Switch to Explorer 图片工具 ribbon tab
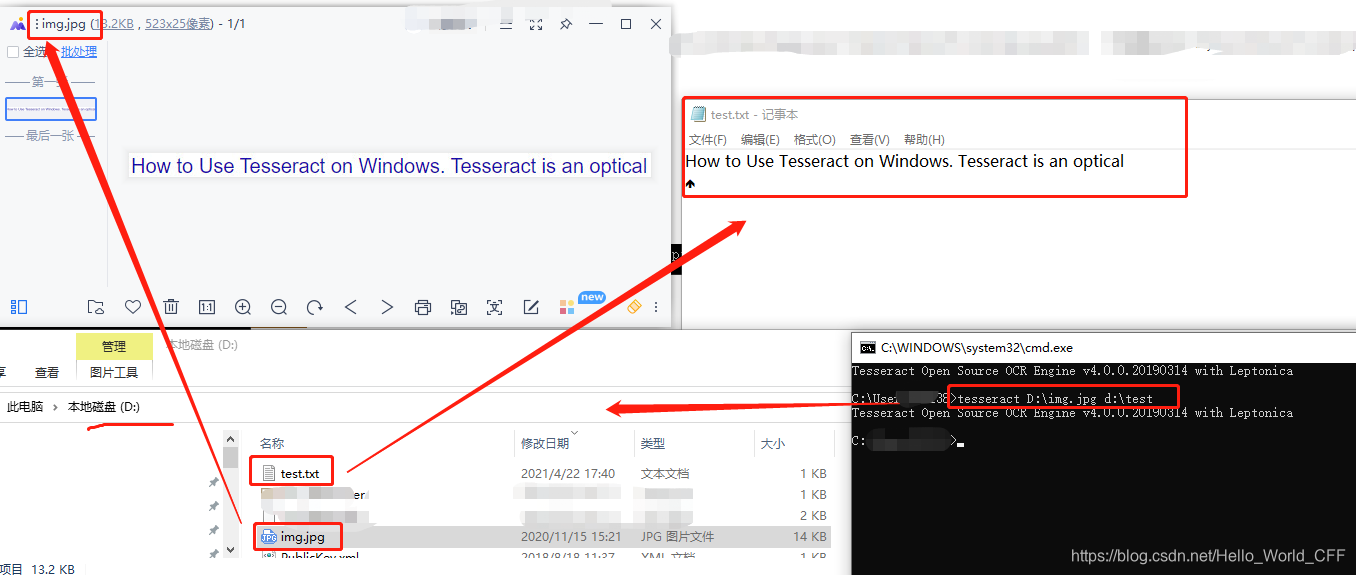This screenshot has width=1356, height=575. pyautogui.click(x=114, y=372)
